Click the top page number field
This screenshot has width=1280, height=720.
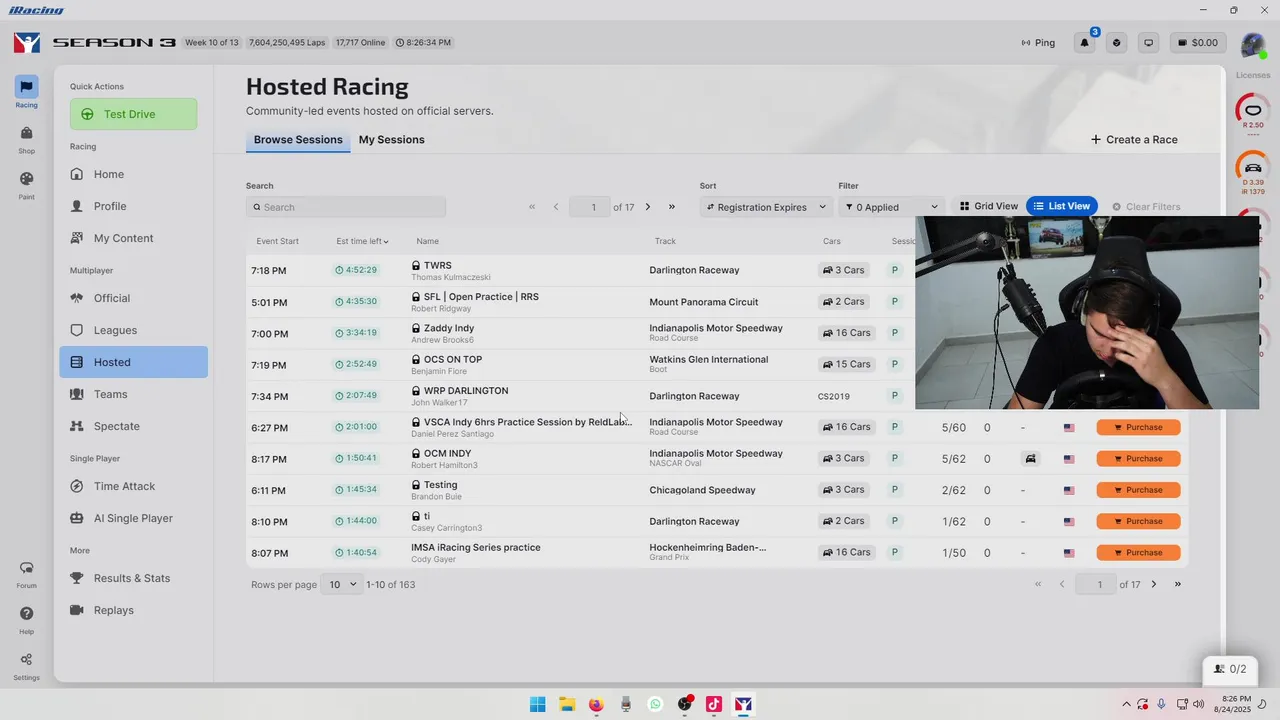tap(590, 207)
